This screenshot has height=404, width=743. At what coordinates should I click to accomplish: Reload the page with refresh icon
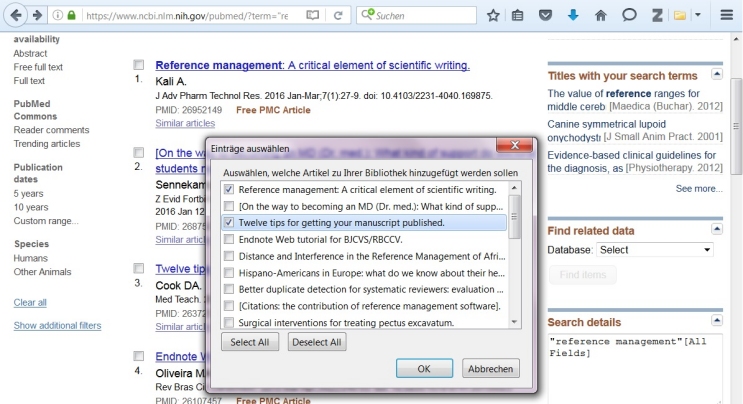[338, 15]
